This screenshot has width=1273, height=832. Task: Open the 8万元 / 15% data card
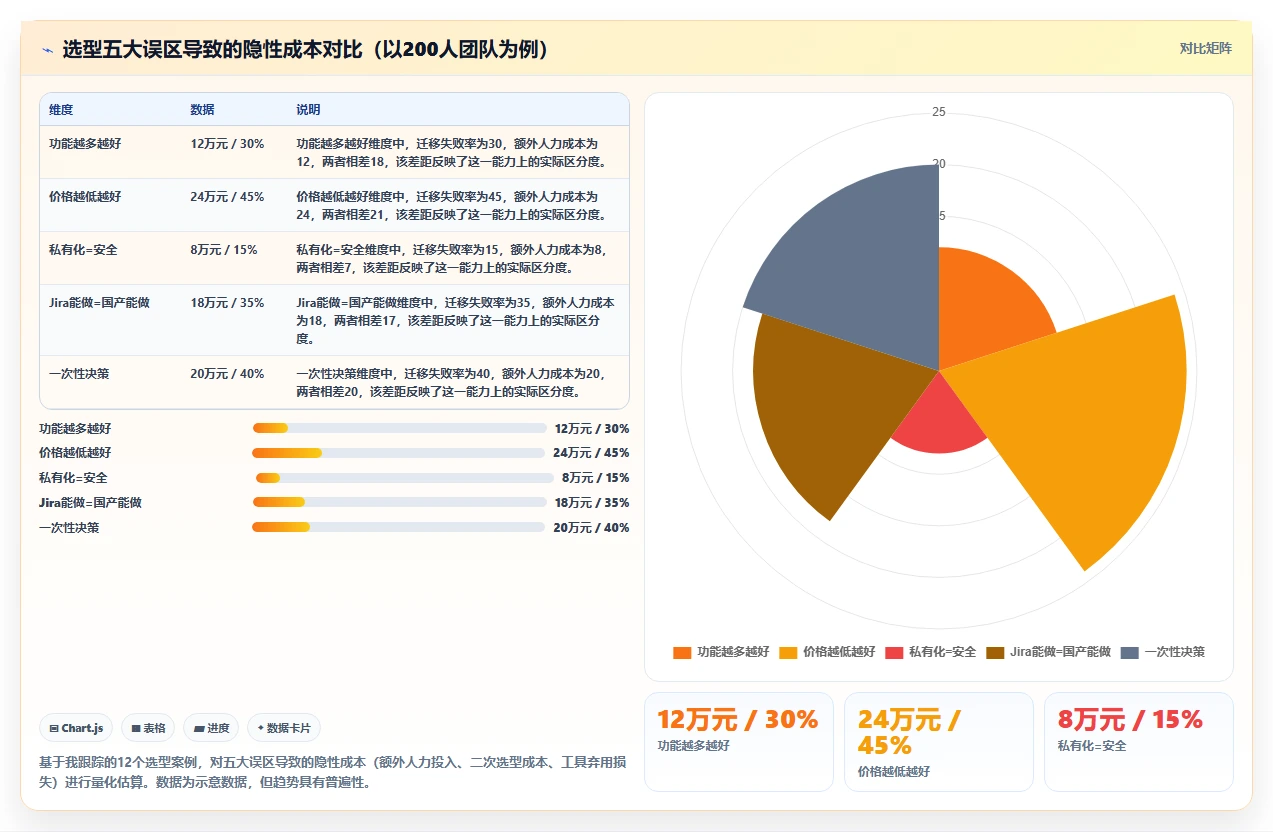[x=1138, y=742]
